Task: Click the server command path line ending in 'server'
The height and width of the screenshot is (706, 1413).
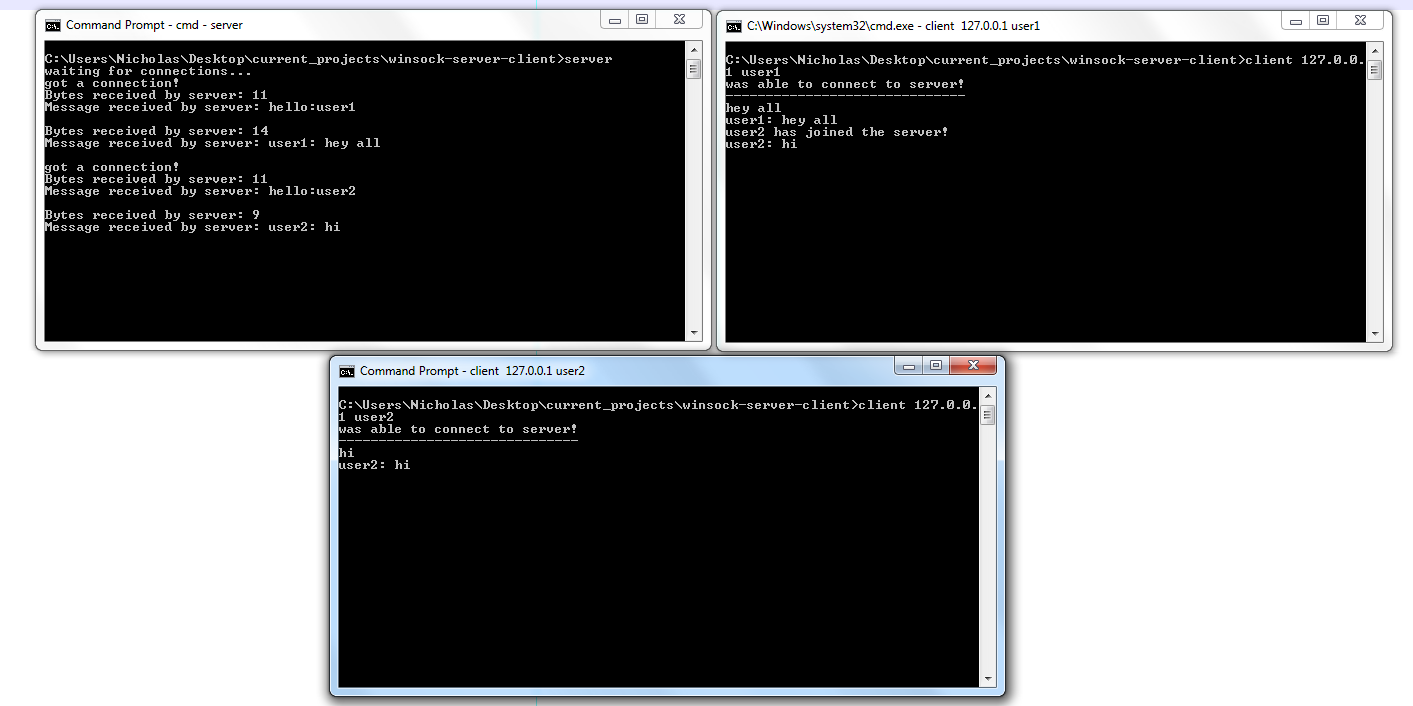Action: click(328, 59)
